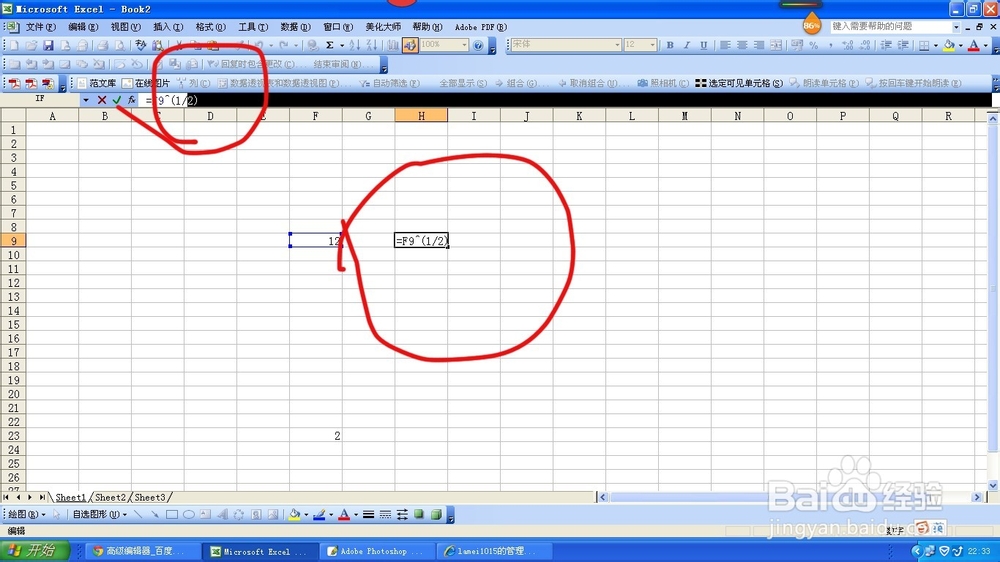1000x562 pixels.
Task: Click the green Enter checkmark in formula bar
Action: point(117,100)
